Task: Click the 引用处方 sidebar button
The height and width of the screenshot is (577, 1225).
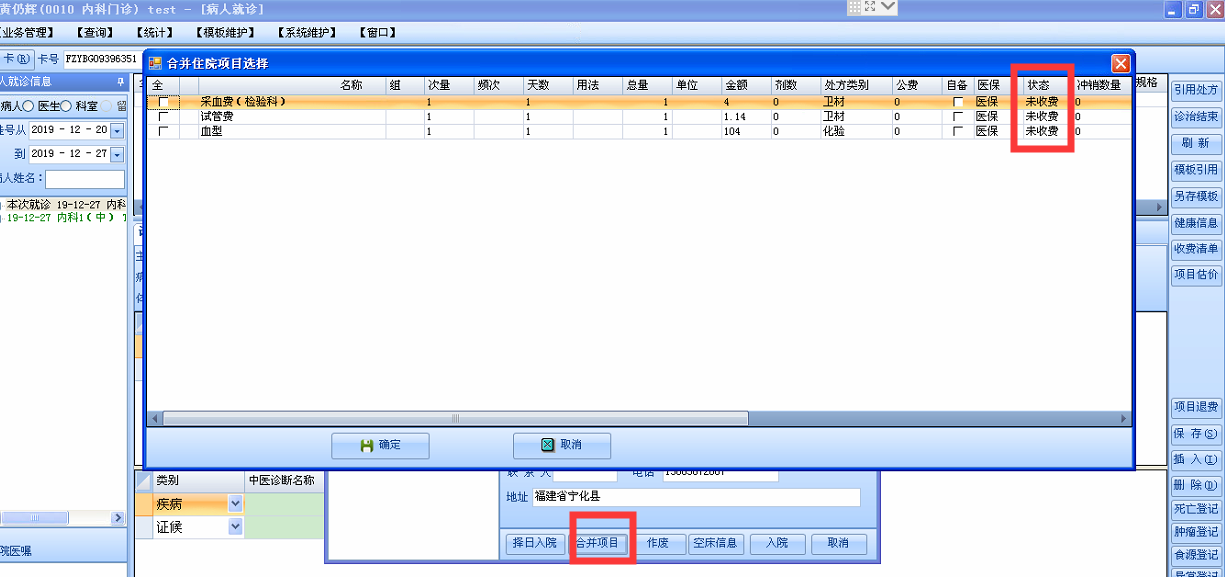Action: pos(1196,91)
